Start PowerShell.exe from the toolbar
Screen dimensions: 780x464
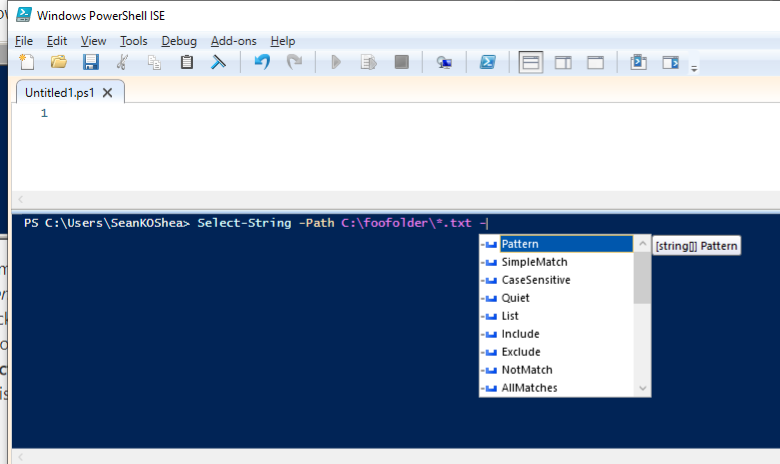pos(487,62)
